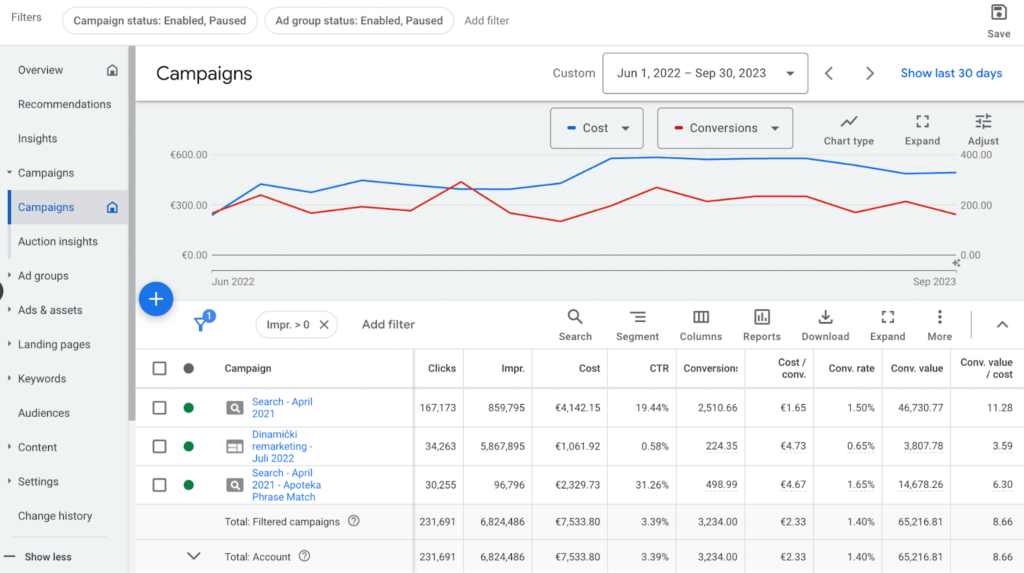Viewport: 1024px width, 573px height.
Task: Open the Search - April 2021 - Apoteka campaign link
Action: 285,485
